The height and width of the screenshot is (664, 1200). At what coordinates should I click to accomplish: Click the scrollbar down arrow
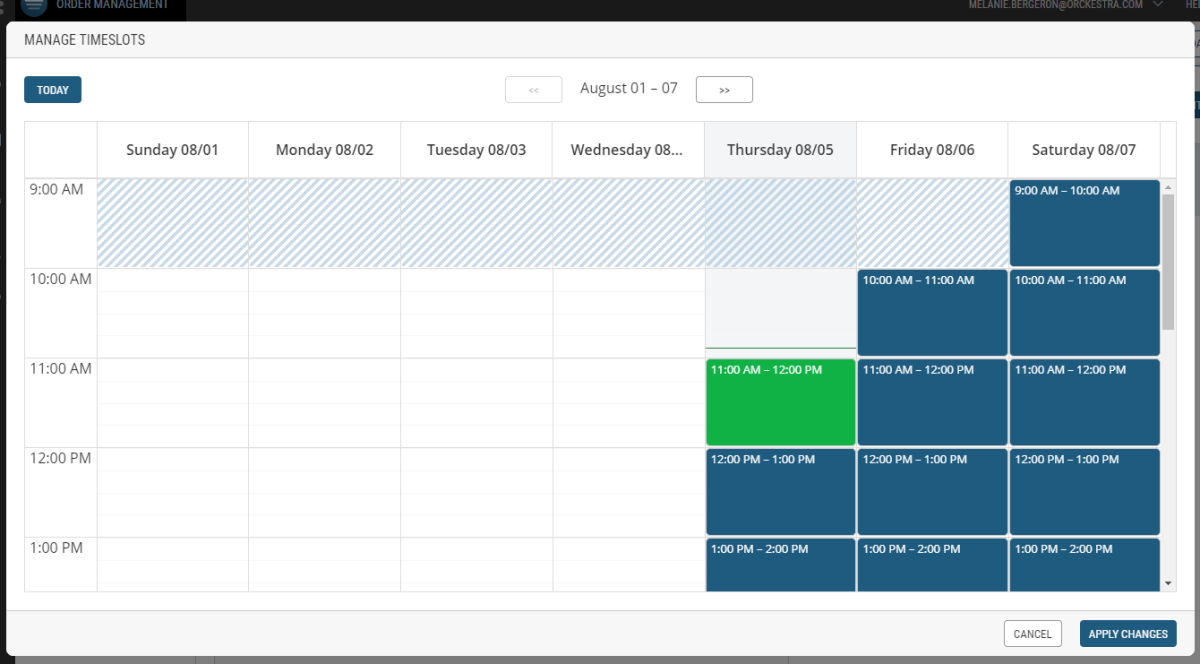(1168, 582)
